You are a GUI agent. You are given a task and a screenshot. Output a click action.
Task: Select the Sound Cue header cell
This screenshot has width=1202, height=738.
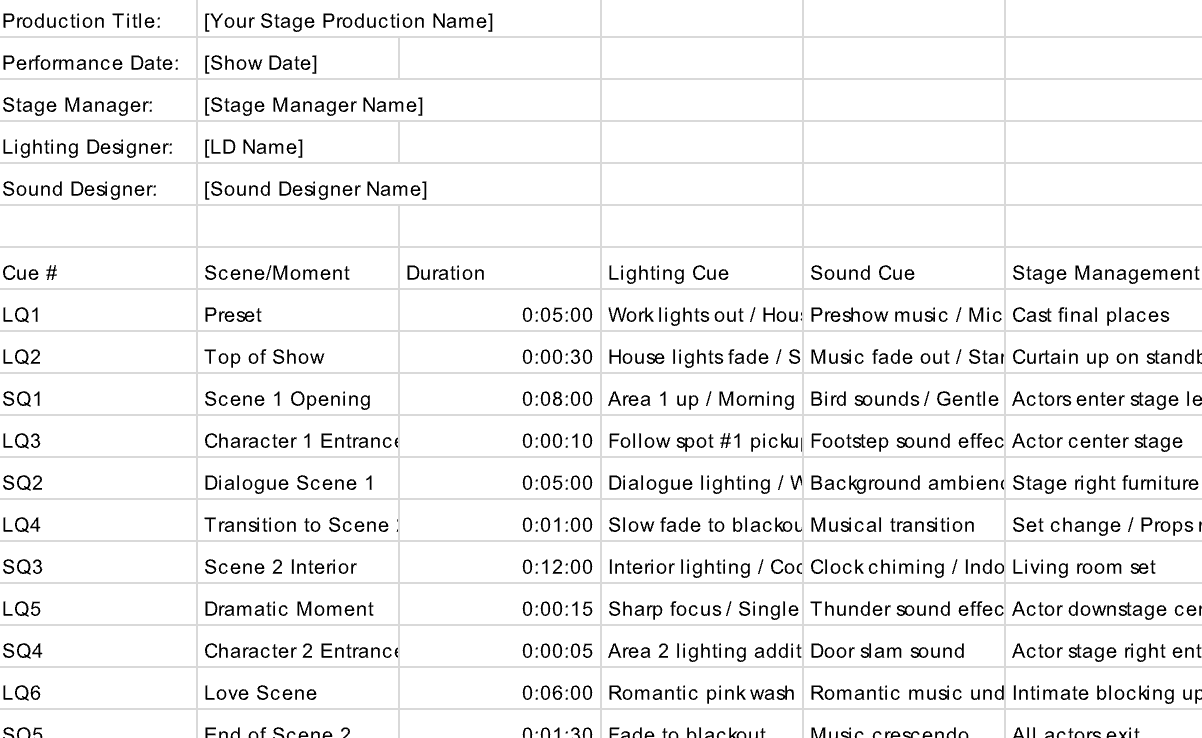coord(904,273)
